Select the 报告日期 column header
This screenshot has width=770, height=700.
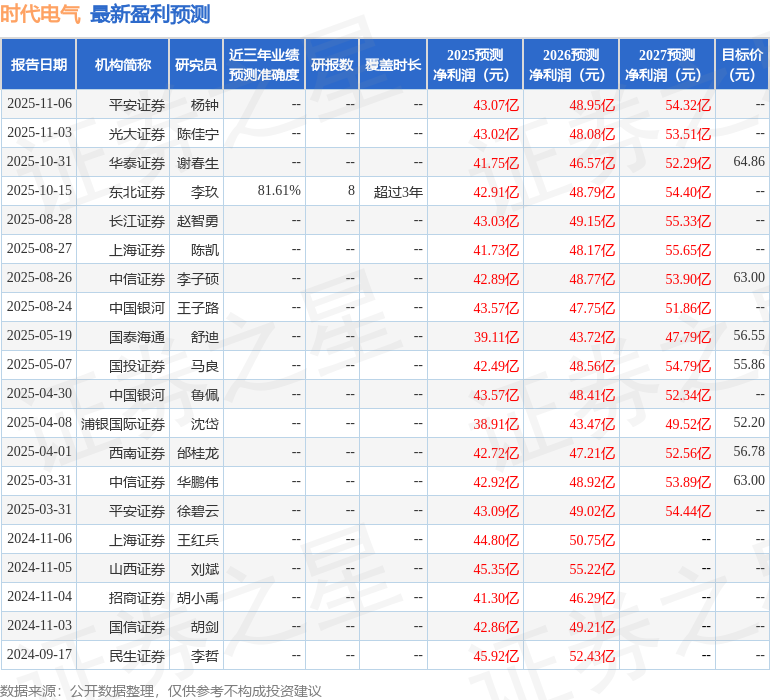pos(39,65)
